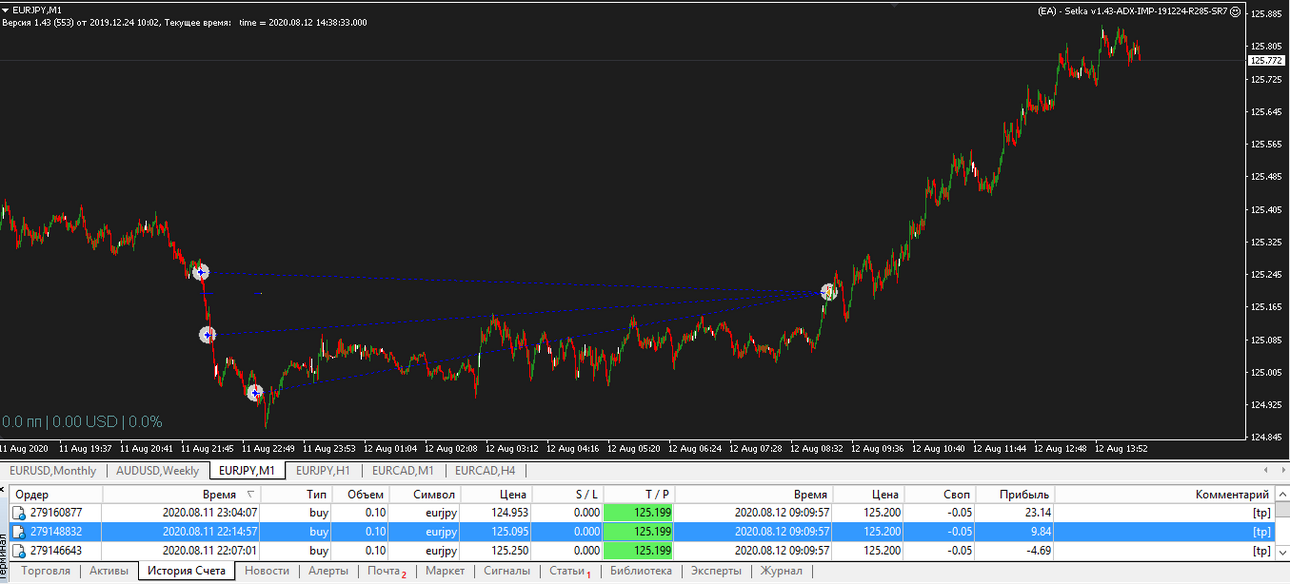This screenshot has width=1290, height=584.
Task: Click the order icon for 279146643
Action: [19, 551]
